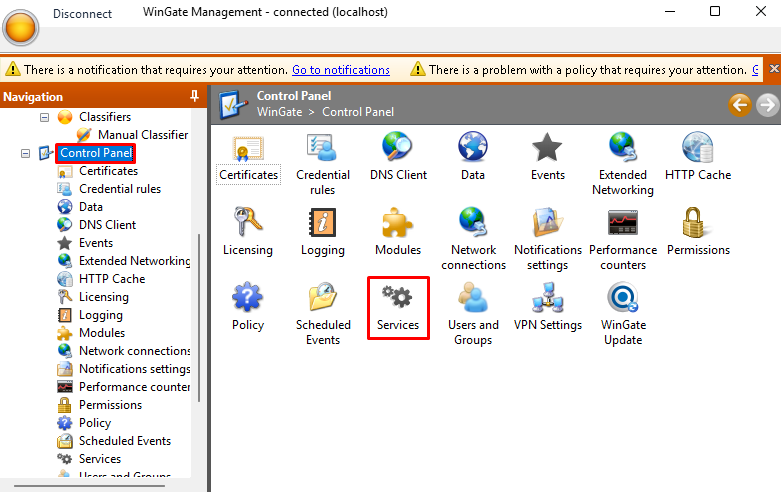The image size is (781, 492).
Task: Open Network connections icon in main panel
Action: 473,222
